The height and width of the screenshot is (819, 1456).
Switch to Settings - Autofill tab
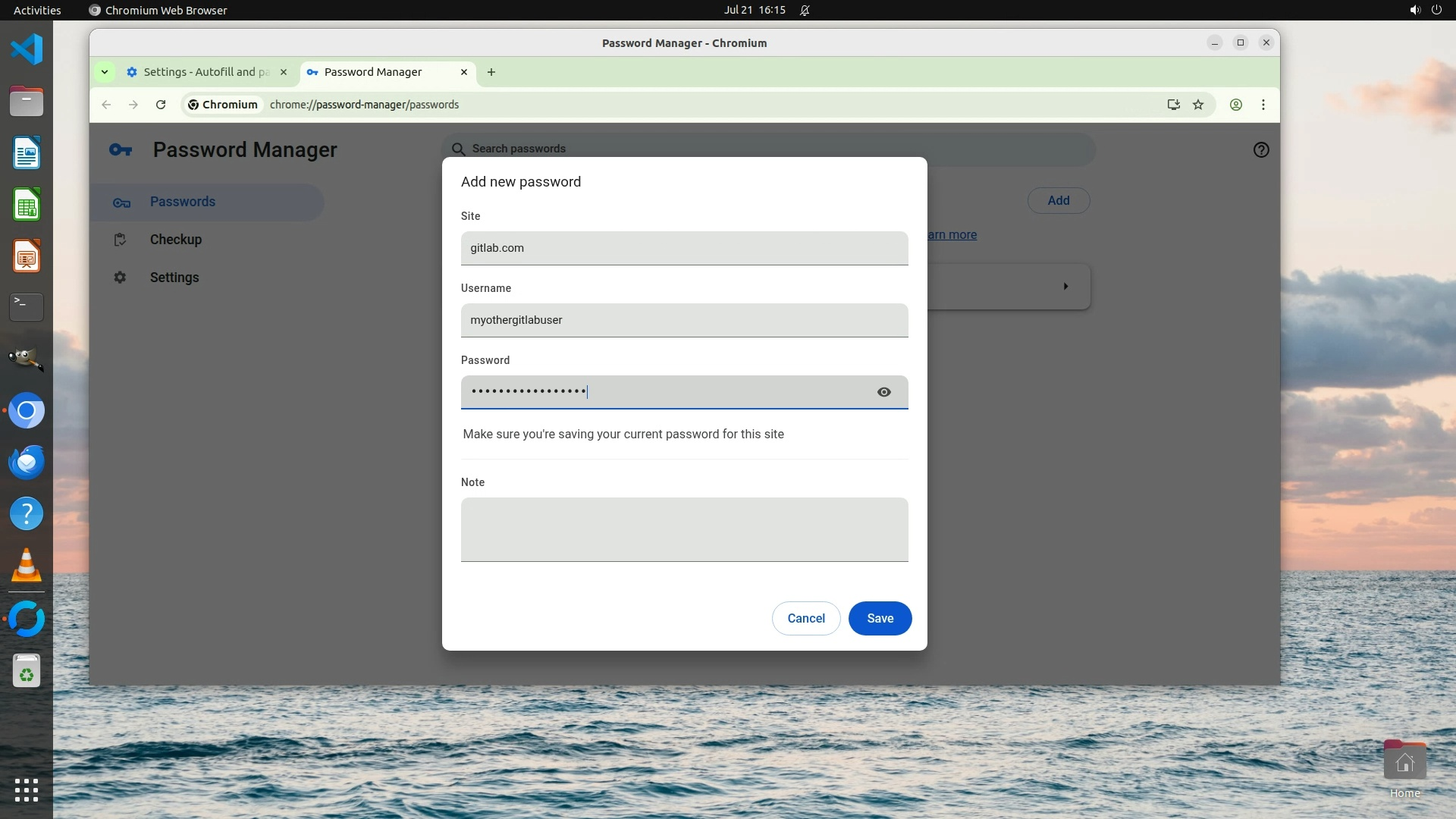coord(205,72)
